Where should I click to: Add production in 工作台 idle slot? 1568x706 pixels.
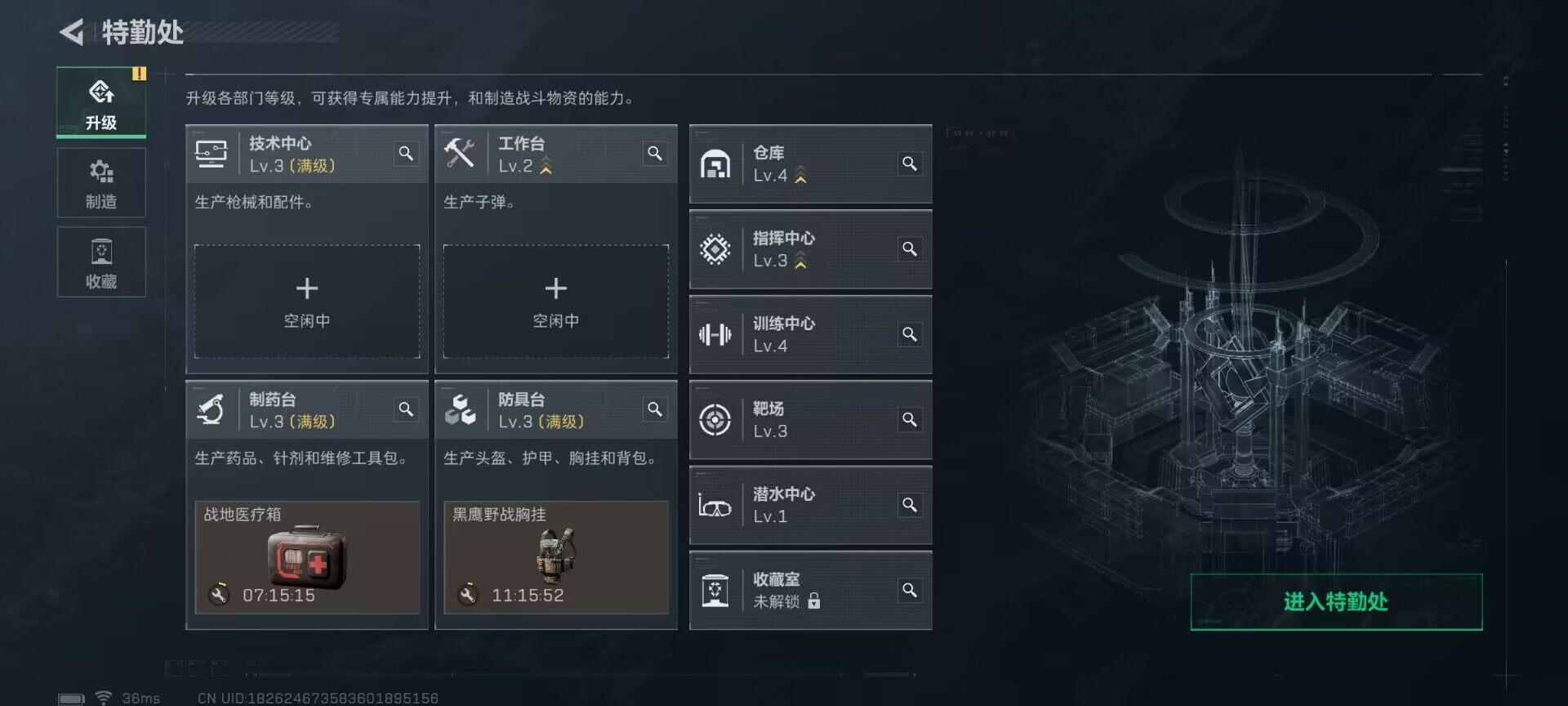pos(556,302)
